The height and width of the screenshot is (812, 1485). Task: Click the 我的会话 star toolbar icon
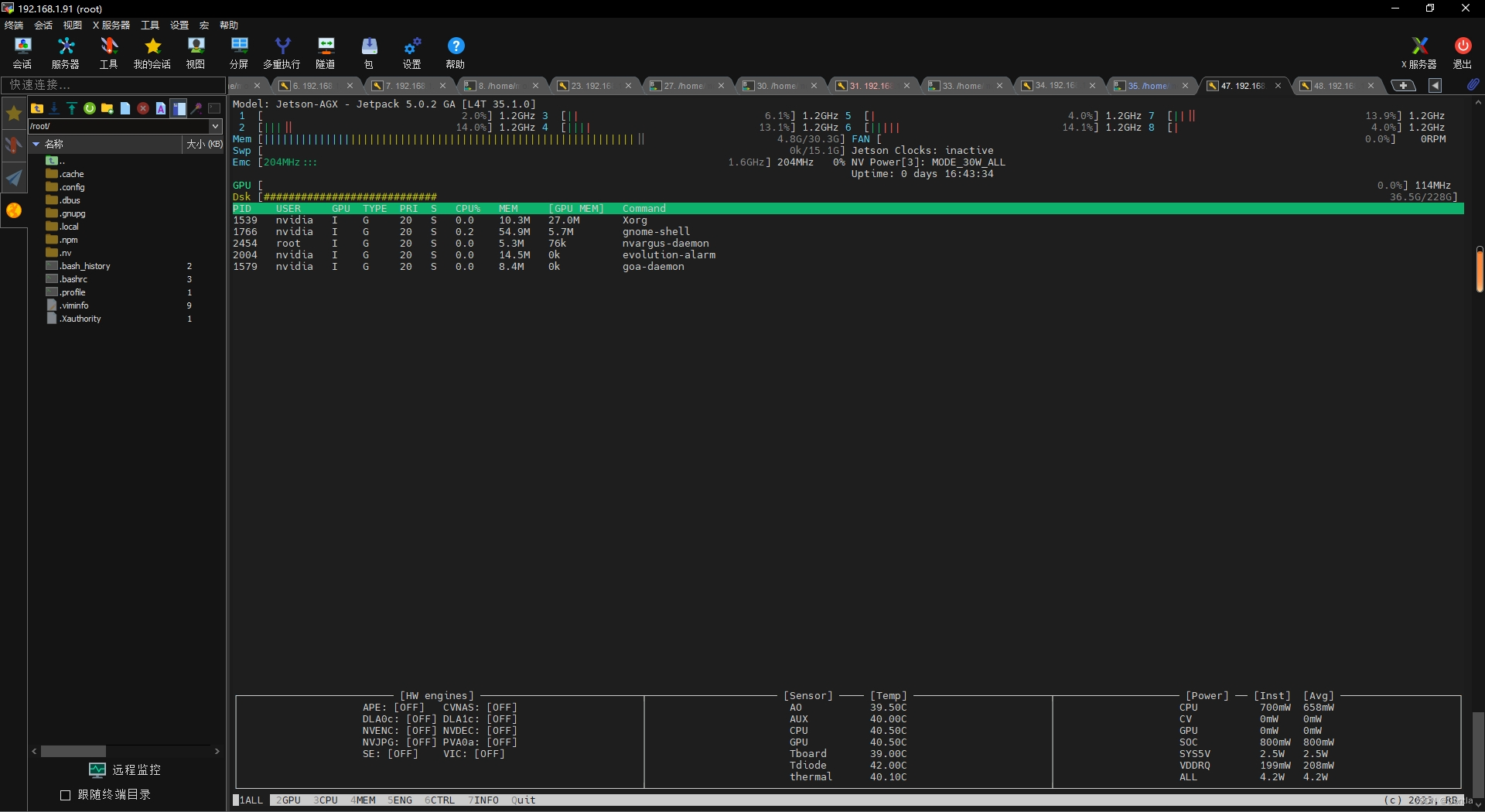click(x=152, y=53)
